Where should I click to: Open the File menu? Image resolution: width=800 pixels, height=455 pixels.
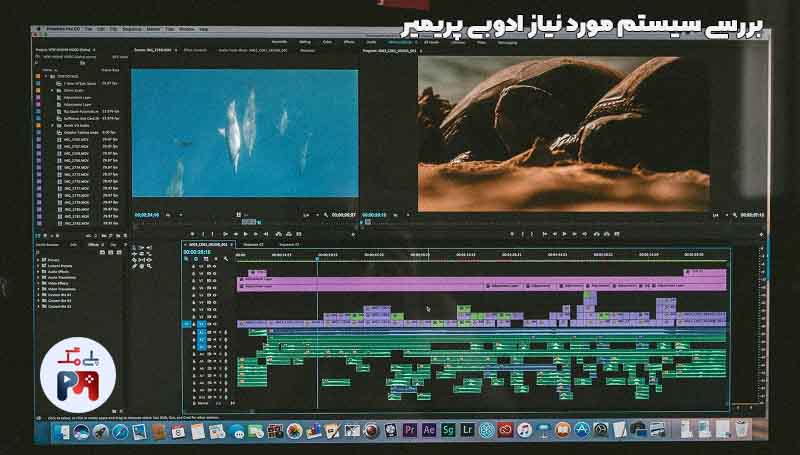89,29
